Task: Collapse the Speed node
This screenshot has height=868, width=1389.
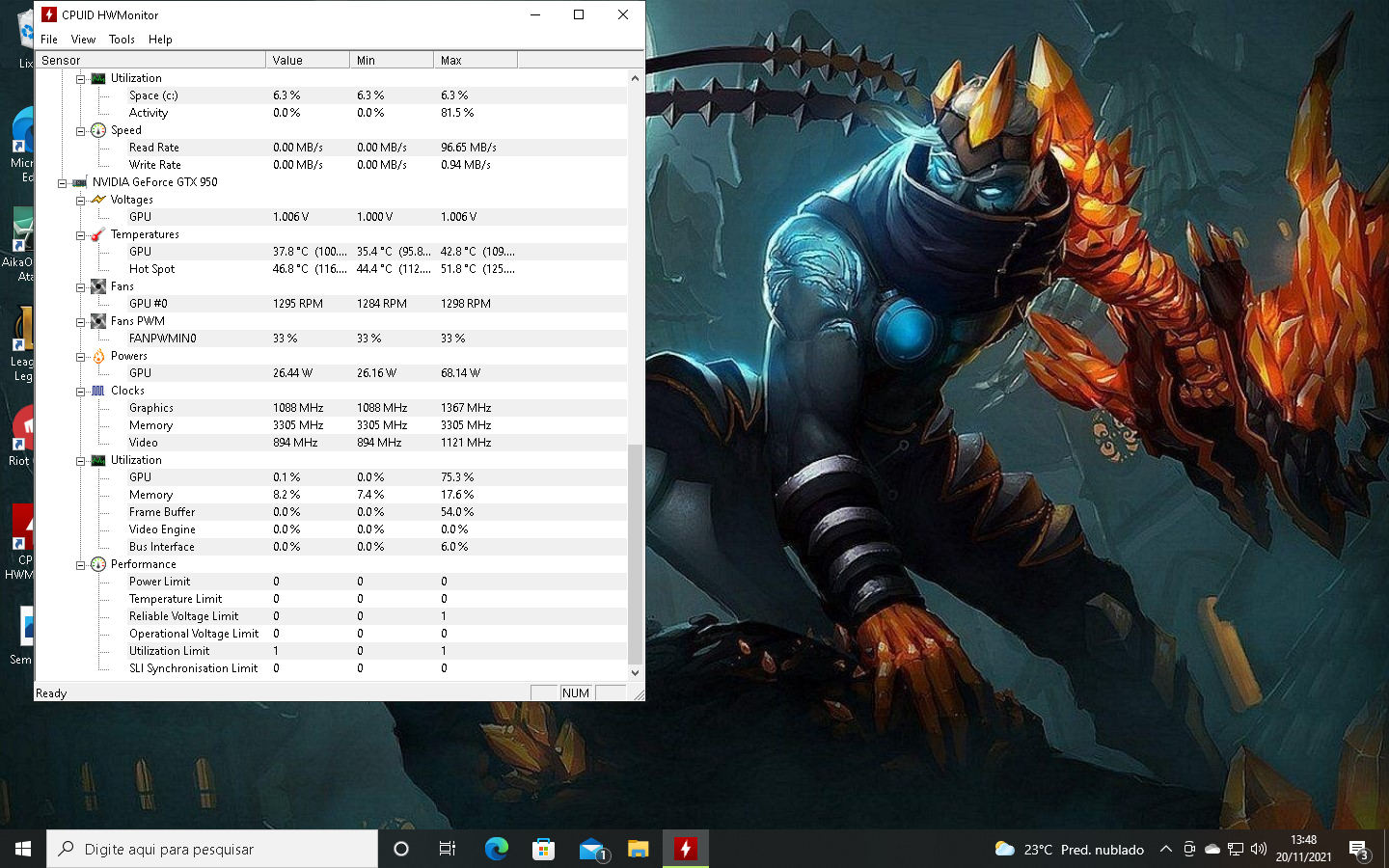Action: pyautogui.click(x=81, y=130)
